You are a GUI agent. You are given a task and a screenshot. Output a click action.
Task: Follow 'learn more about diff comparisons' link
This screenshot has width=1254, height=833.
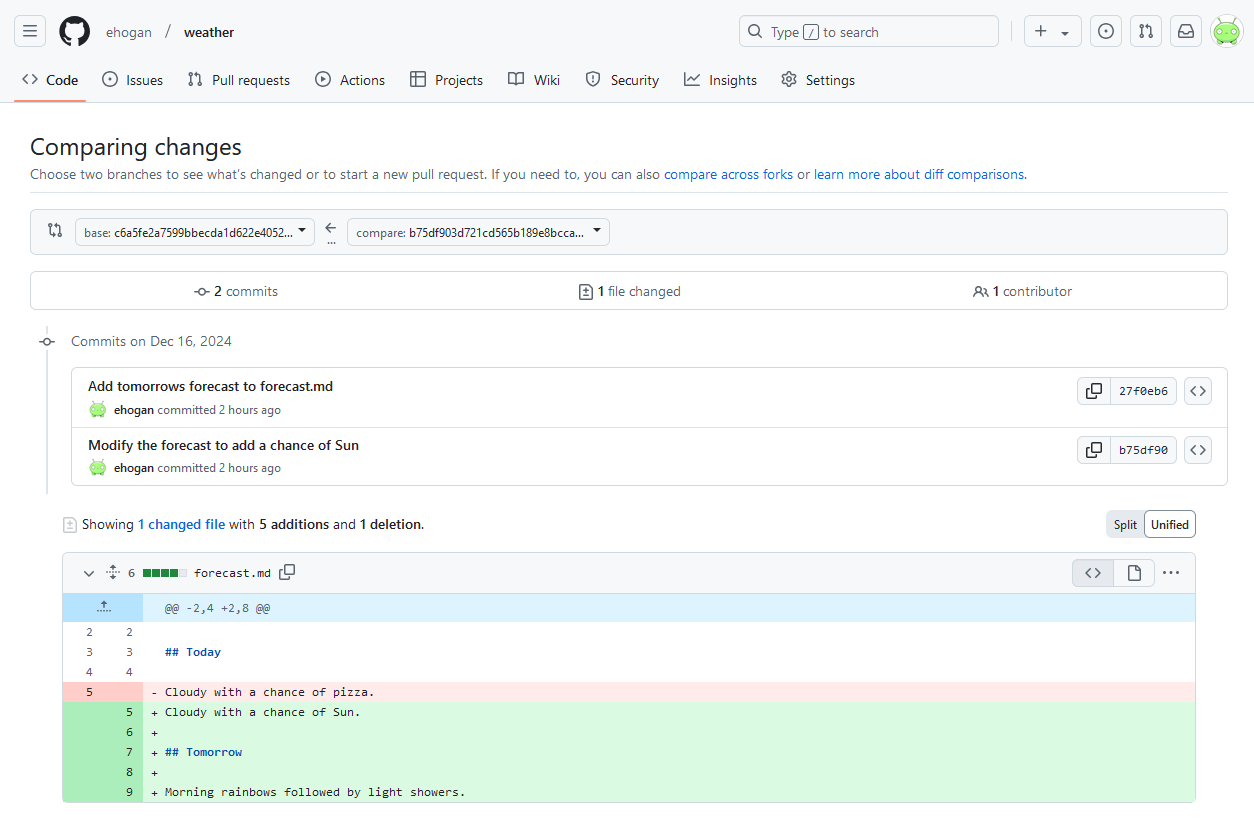click(919, 174)
